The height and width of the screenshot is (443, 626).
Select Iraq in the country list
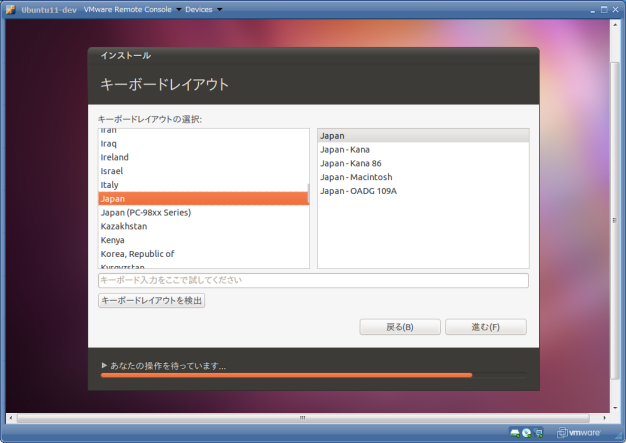pos(204,143)
